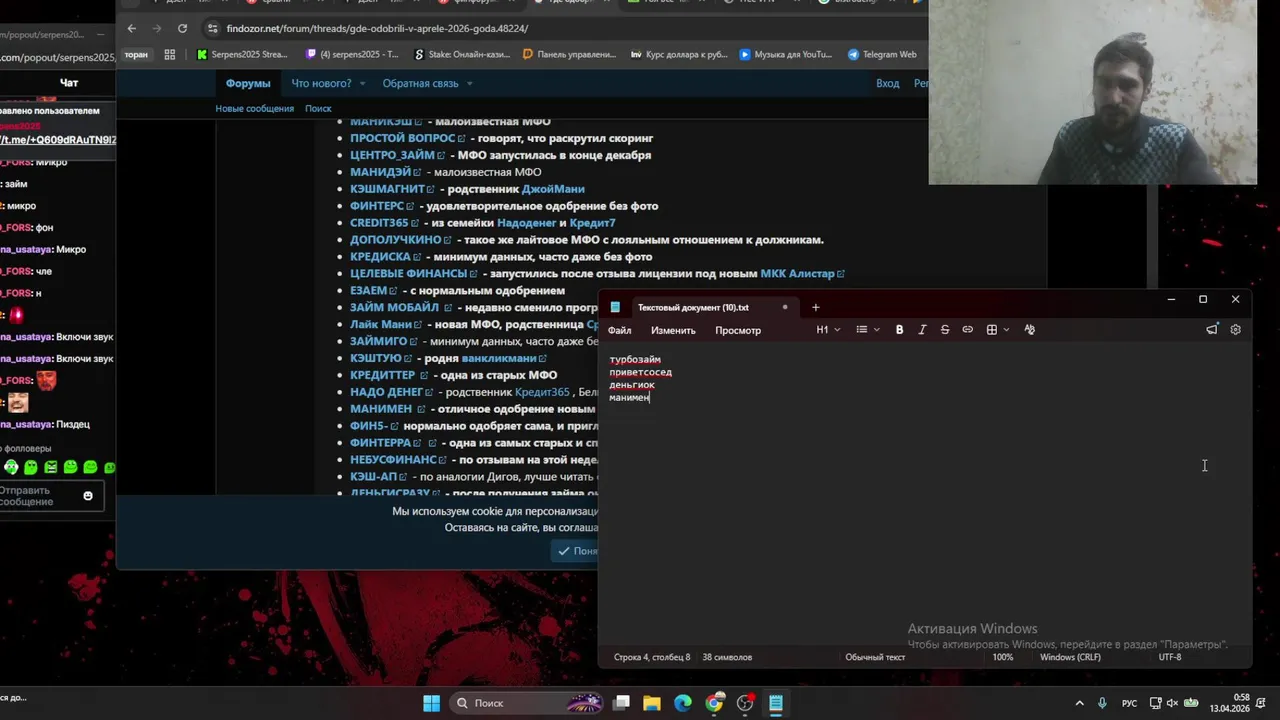The image size is (1280, 720).
Task: Clear formatting icon in Notepad toolbar
Action: tap(1029, 329)
